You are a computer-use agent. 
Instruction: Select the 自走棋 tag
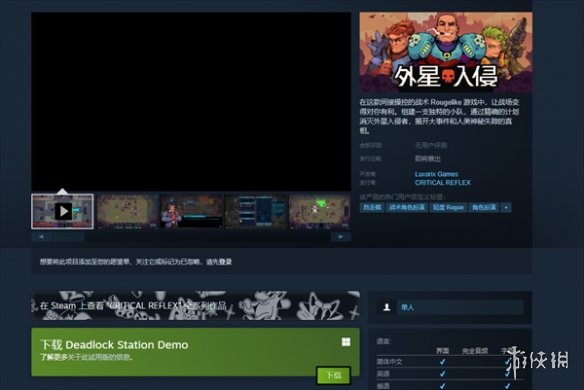pos(372,207)
